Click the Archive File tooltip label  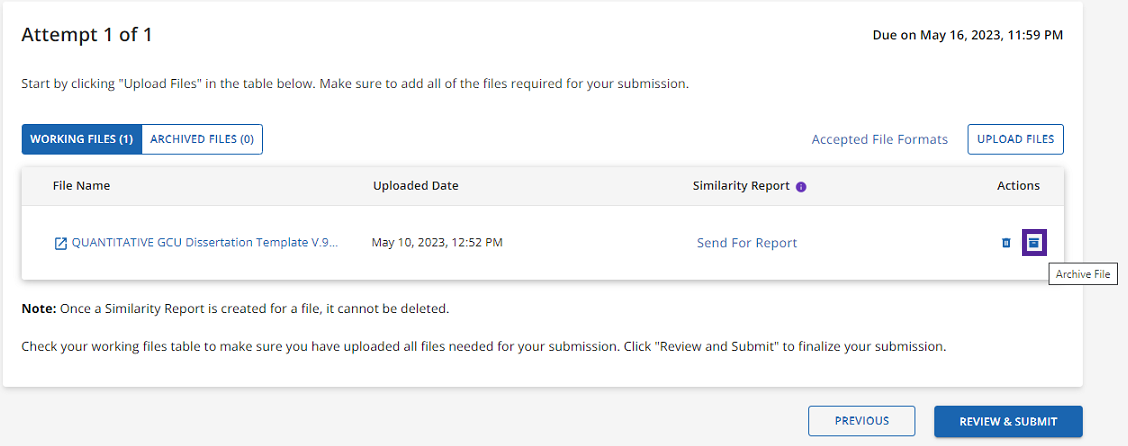point(1083,275)
